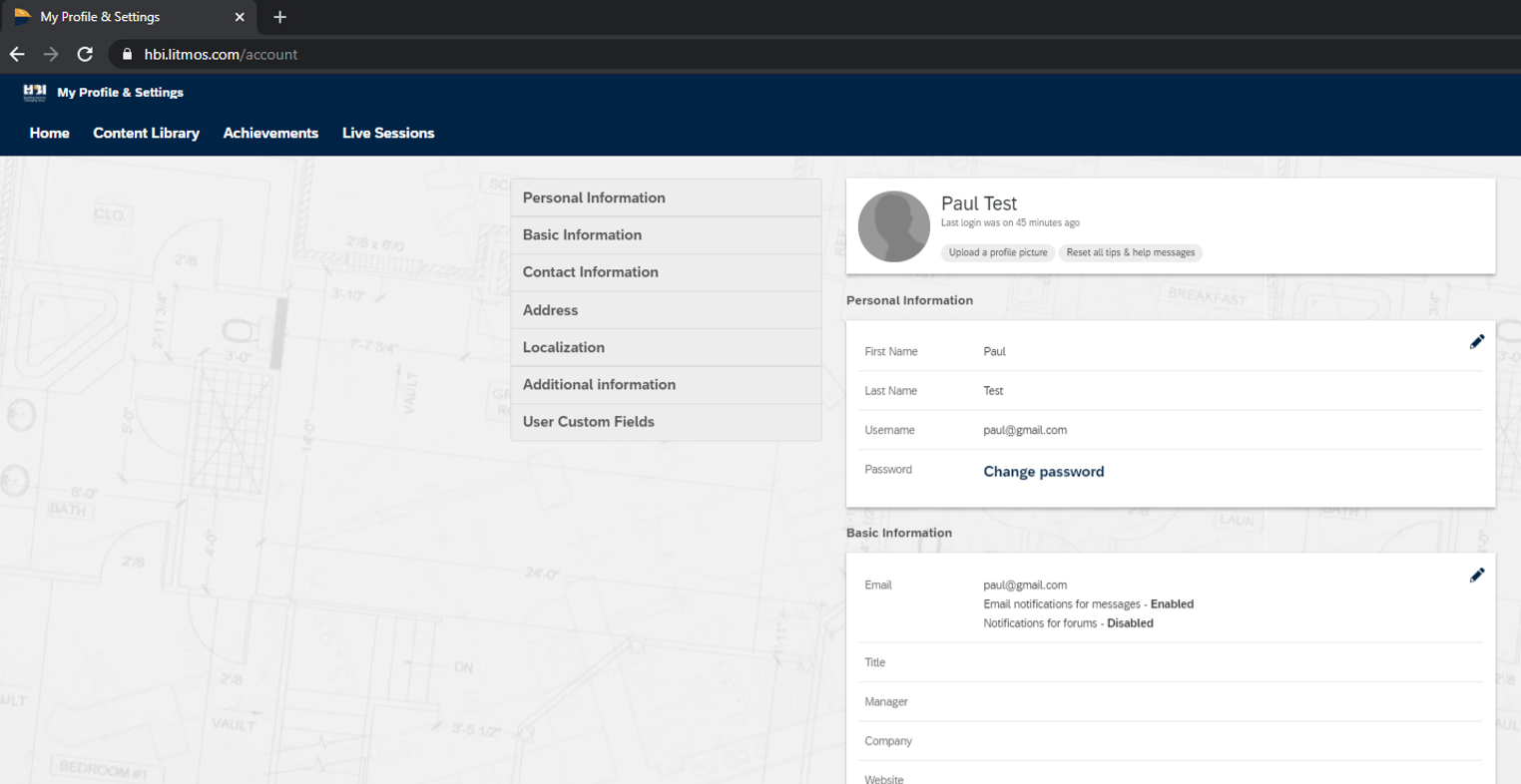The image size is (1521, 784).
Task: Click the browser back arrow
Action: [17, 55]
